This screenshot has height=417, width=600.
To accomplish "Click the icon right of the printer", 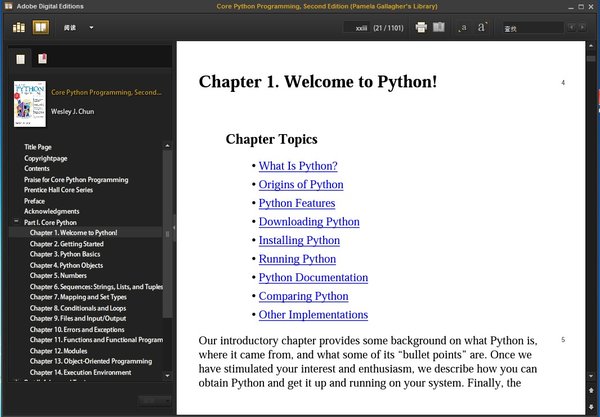I will click(x=439, y=27).
